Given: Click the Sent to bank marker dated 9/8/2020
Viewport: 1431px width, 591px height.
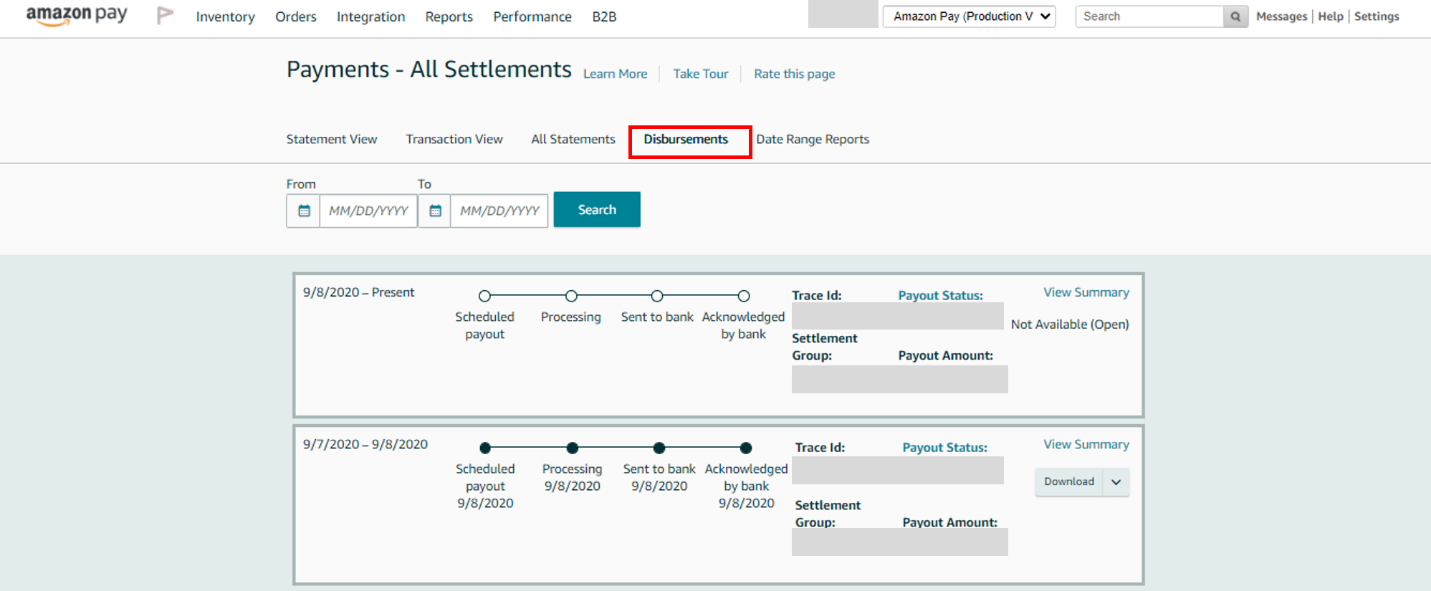Looking at the screenshot, I should tap(659, 448).
